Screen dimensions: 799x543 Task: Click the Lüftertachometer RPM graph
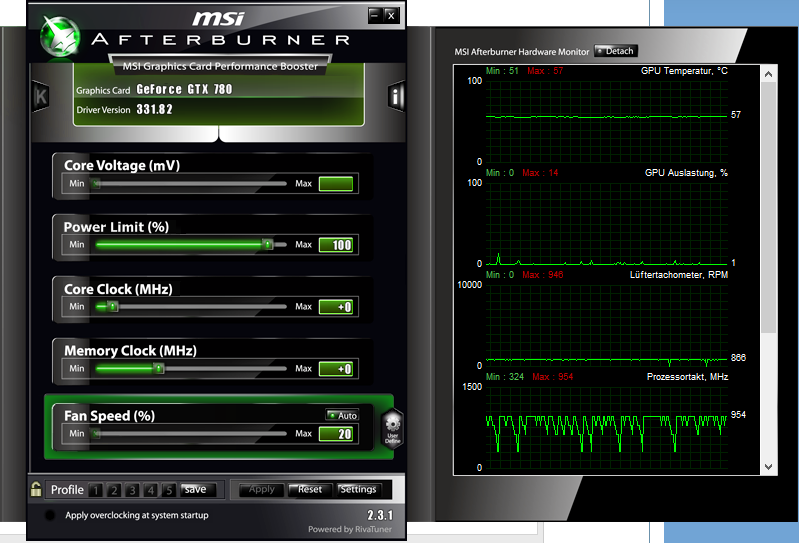(x=606, y=325)
